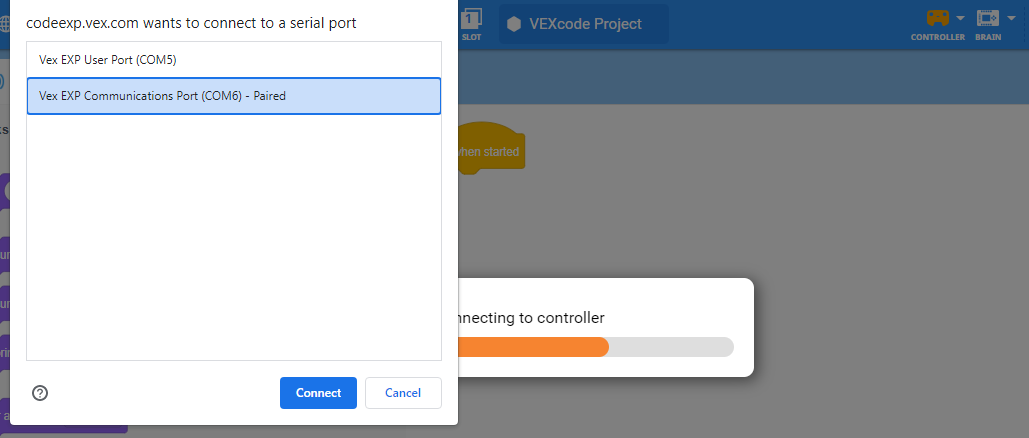Click the SLOT label under the slot icon

[472, 37]
